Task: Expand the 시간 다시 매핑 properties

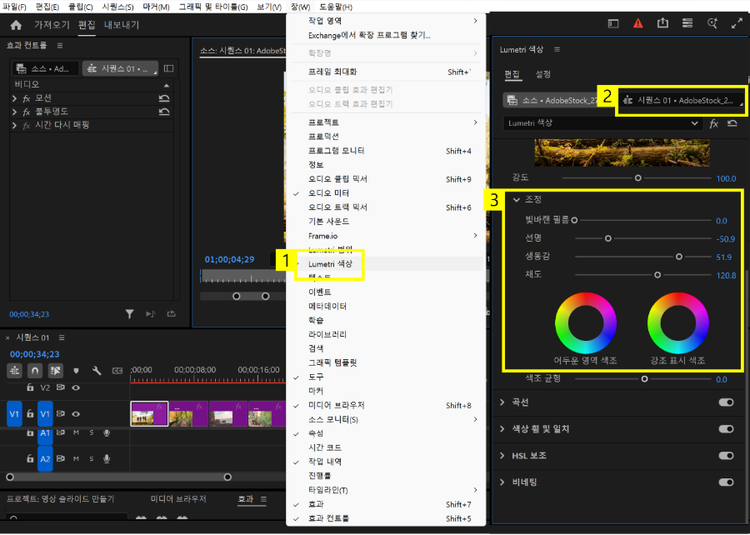Action: coord(14,125)
